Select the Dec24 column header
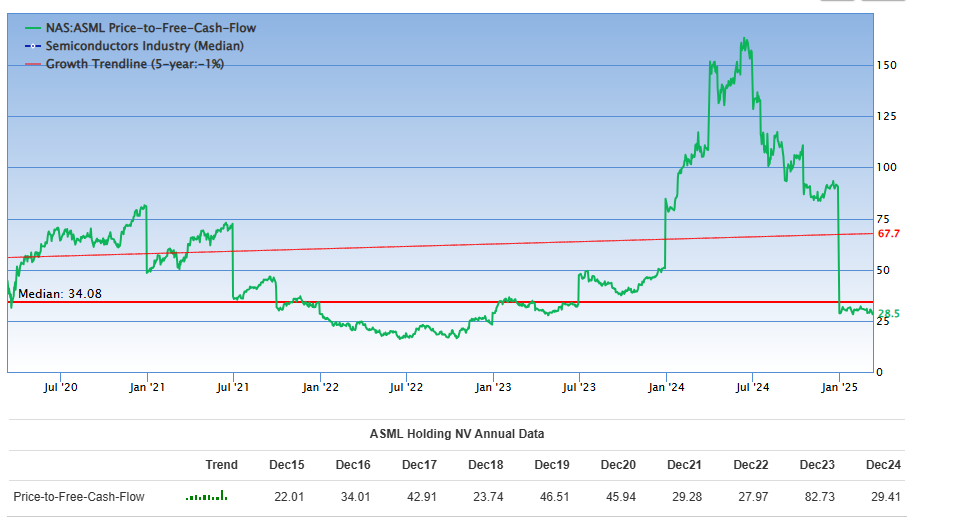The width and height of the screenshot is (956, 530). click(x=883, y=465)
